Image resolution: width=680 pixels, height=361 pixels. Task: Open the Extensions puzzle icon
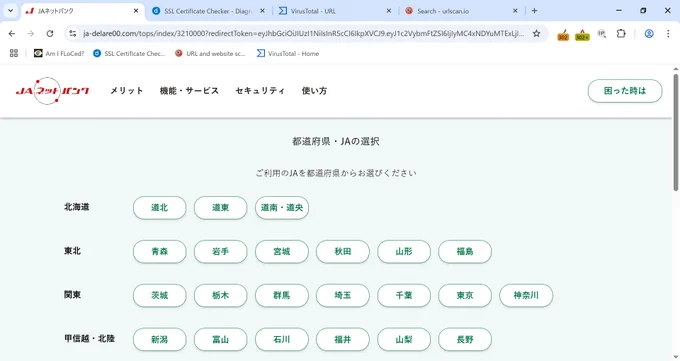tap(621, 33)
